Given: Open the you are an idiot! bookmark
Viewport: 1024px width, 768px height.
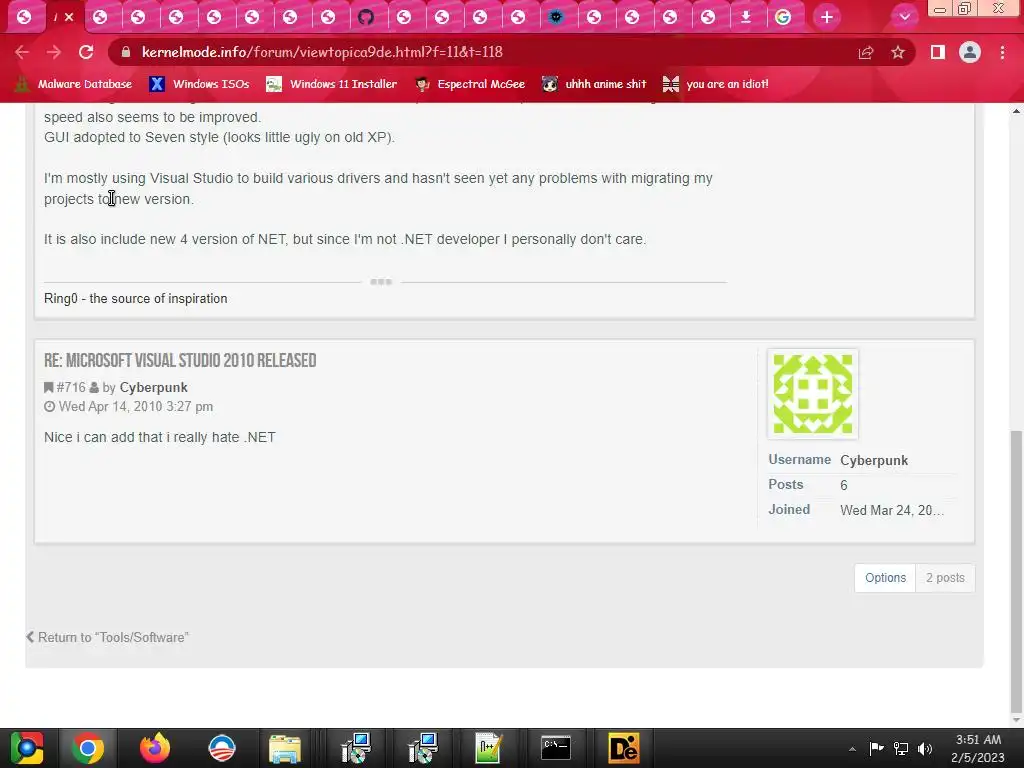Looking at the screenshot, I should (716, 84).
